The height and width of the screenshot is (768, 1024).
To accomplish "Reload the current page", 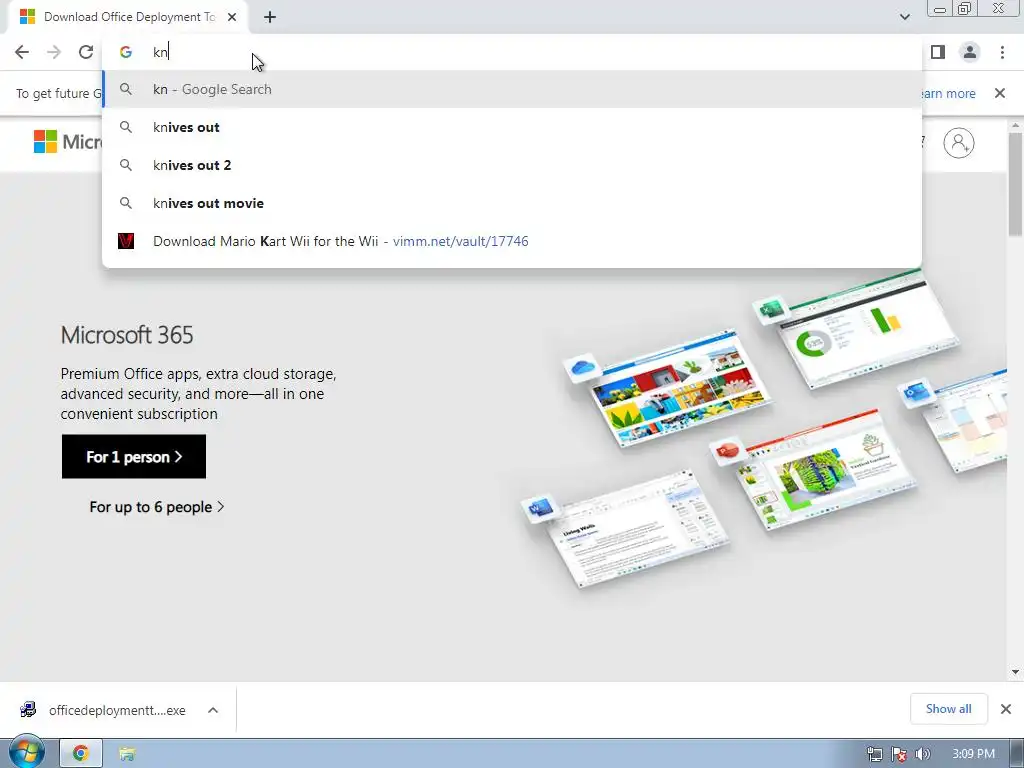I will click(x=86, y=52).
